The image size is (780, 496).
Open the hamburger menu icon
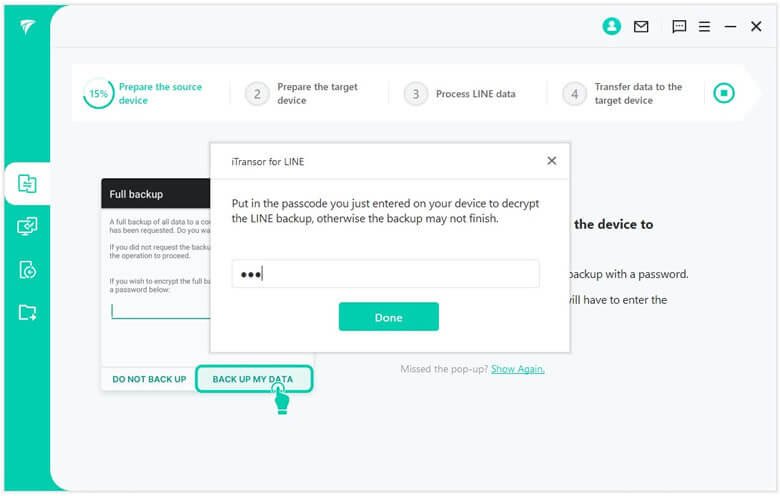click(704, 26)
